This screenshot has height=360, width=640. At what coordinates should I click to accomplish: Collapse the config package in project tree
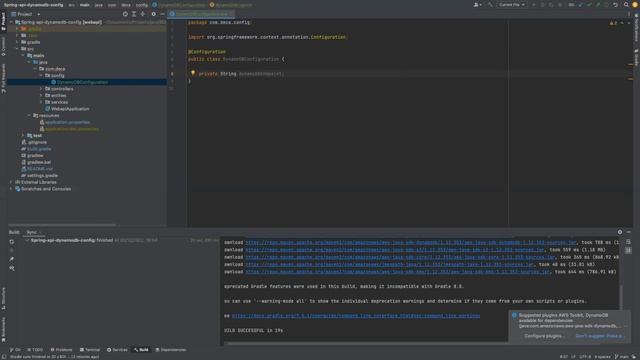[x=41, y=76]
